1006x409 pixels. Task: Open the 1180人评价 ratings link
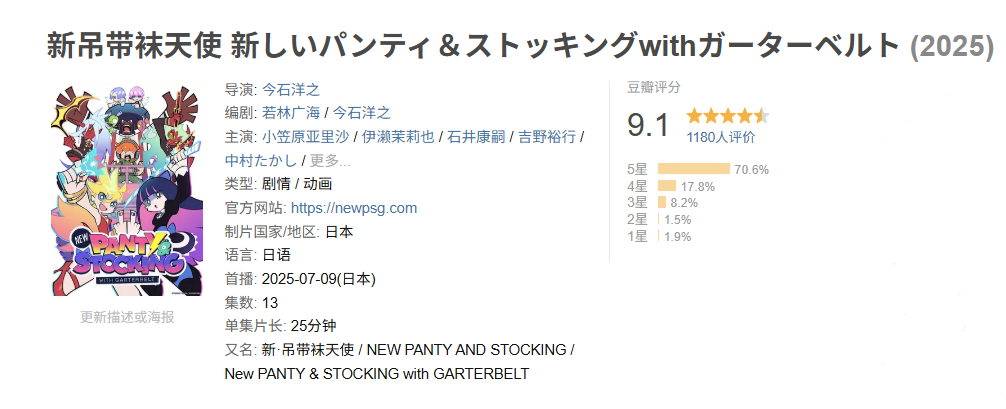point(720,137)
